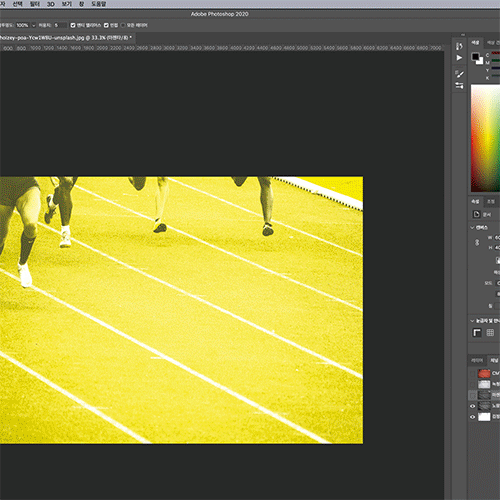The width and height of the screenshot is (500, 500).
Task: Open the opacity 100% dropdown arrow
Action: click(x=33, y=25)
